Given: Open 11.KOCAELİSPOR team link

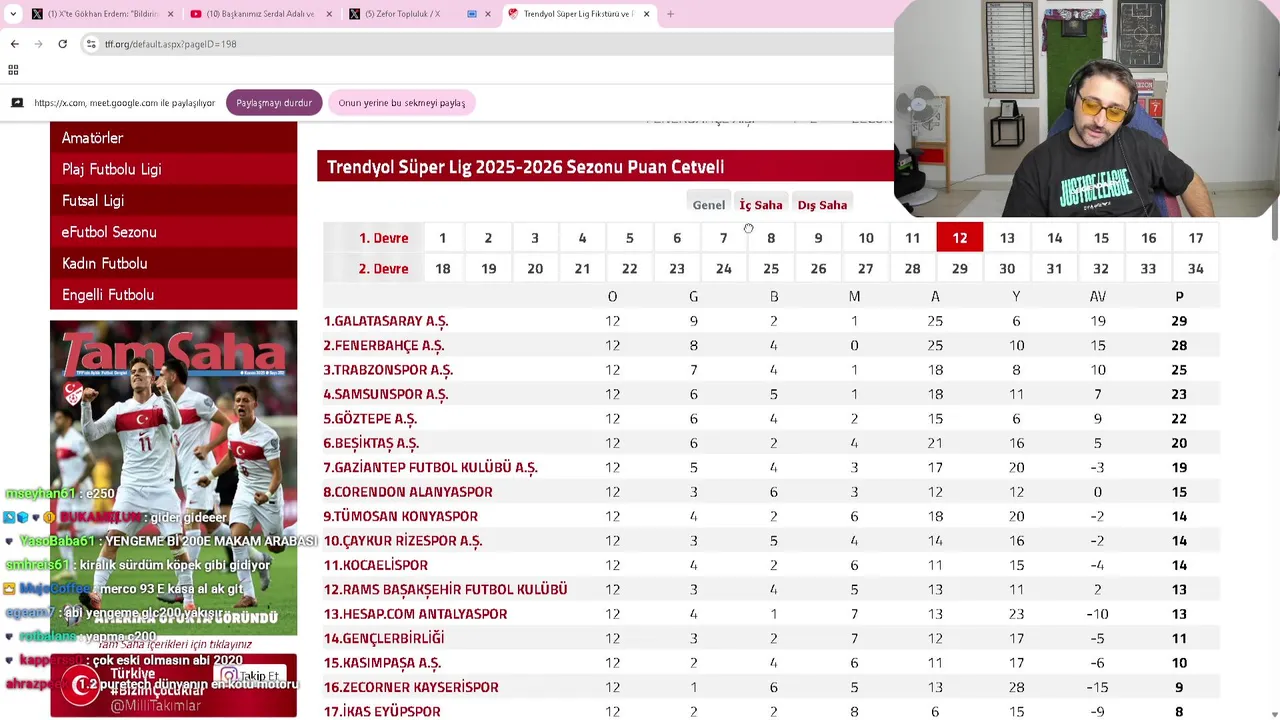Looking at the screenshot, I should click(x=376, y=565).
